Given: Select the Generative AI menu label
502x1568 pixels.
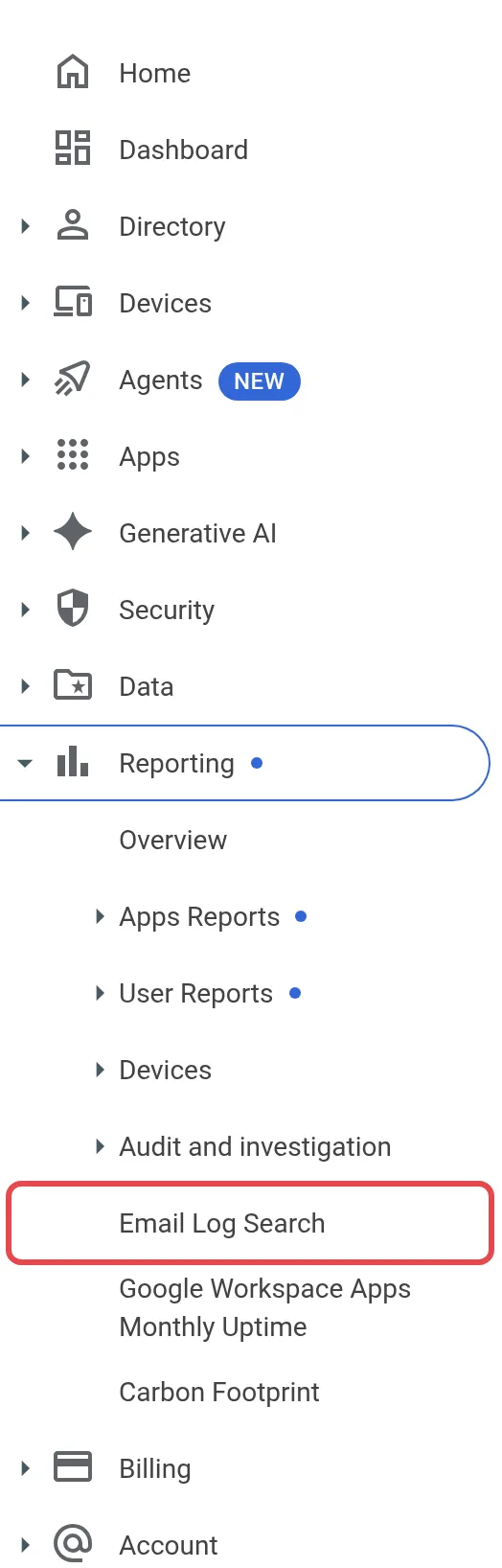Looking at the screenshot, I should (x=198, y=534).
